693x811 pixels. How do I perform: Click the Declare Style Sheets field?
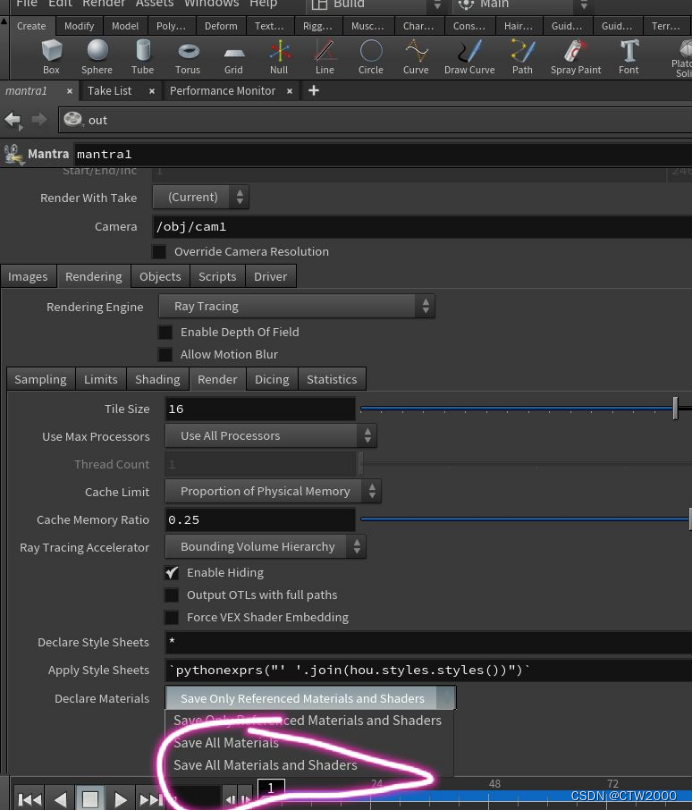(x=428, y=642)
